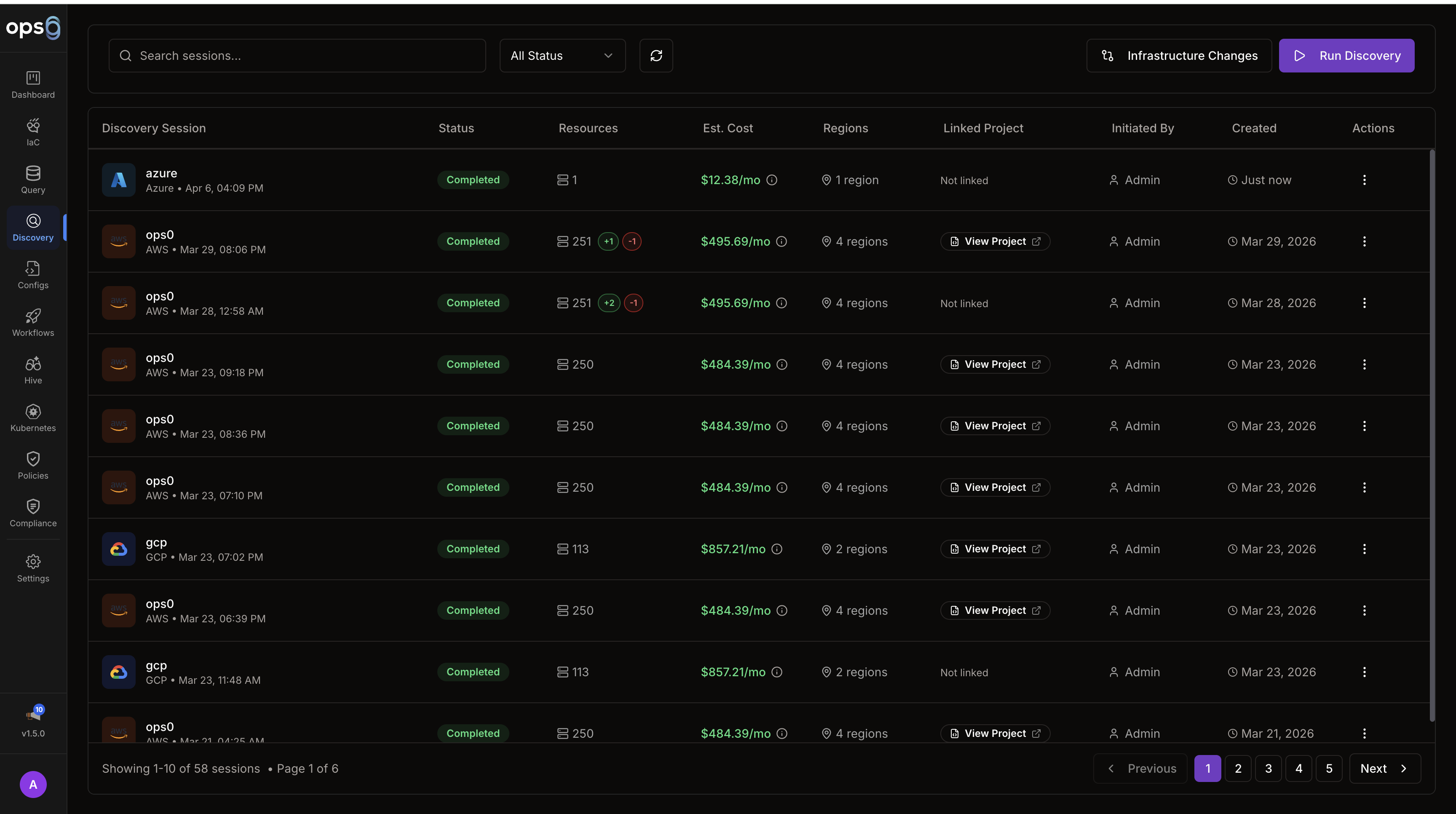Navigate to the Compliance page
Viewport: 1456px width, 814px height.
33,513
